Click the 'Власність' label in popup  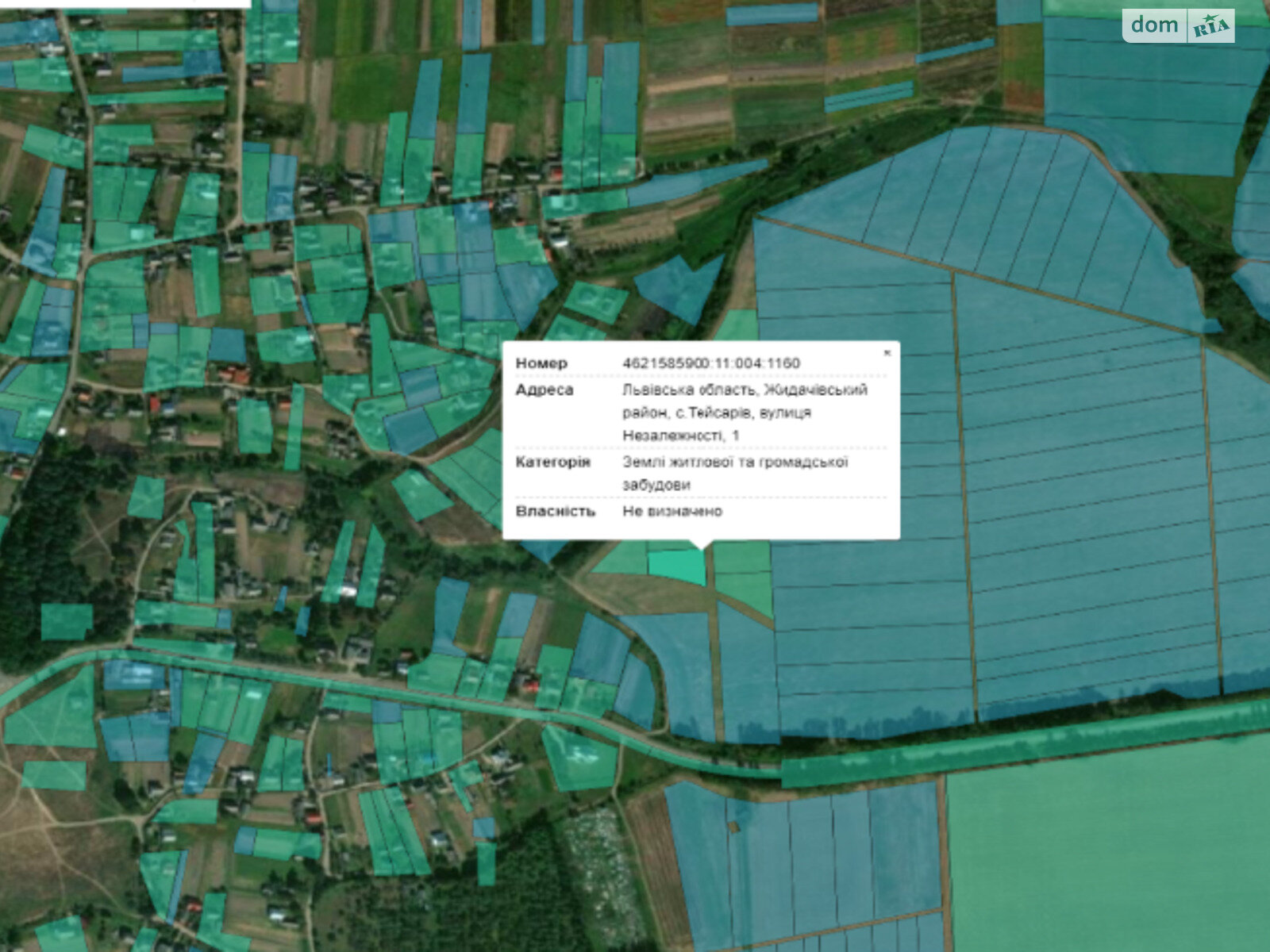[555, 511]
